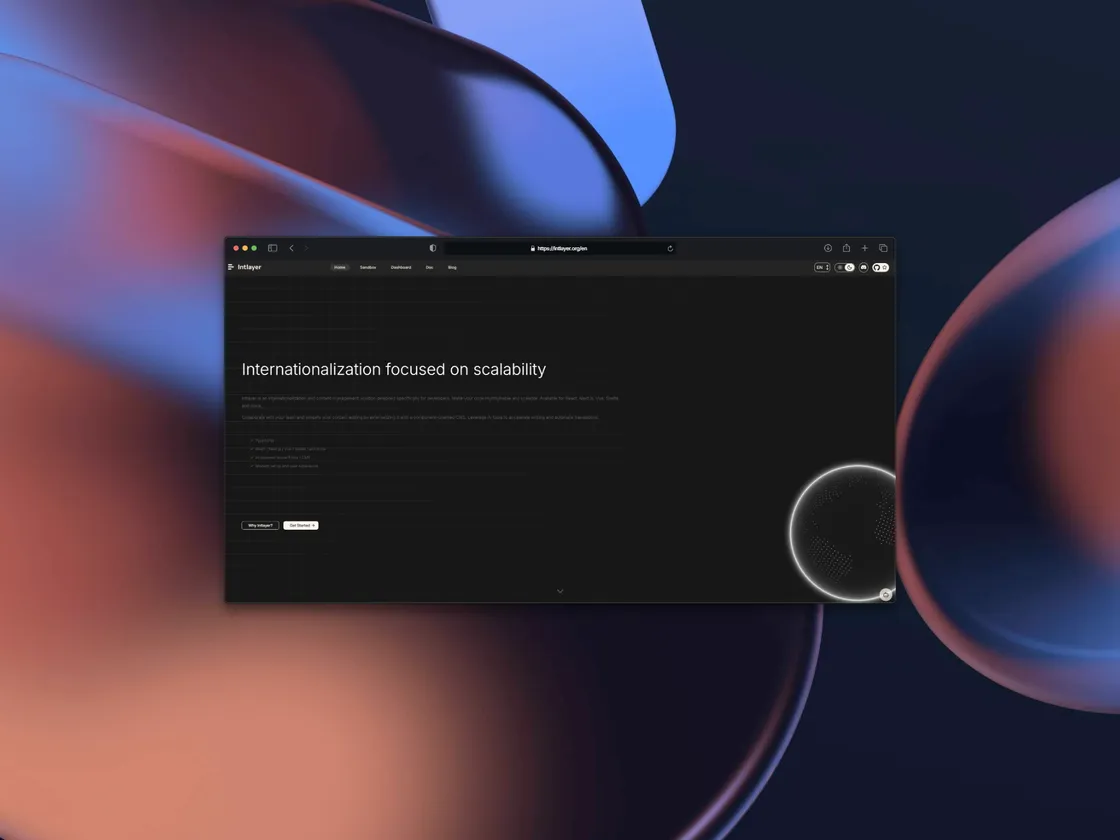Click the browser forward arrow
The image size is (1120, 840).
point(306,248)
